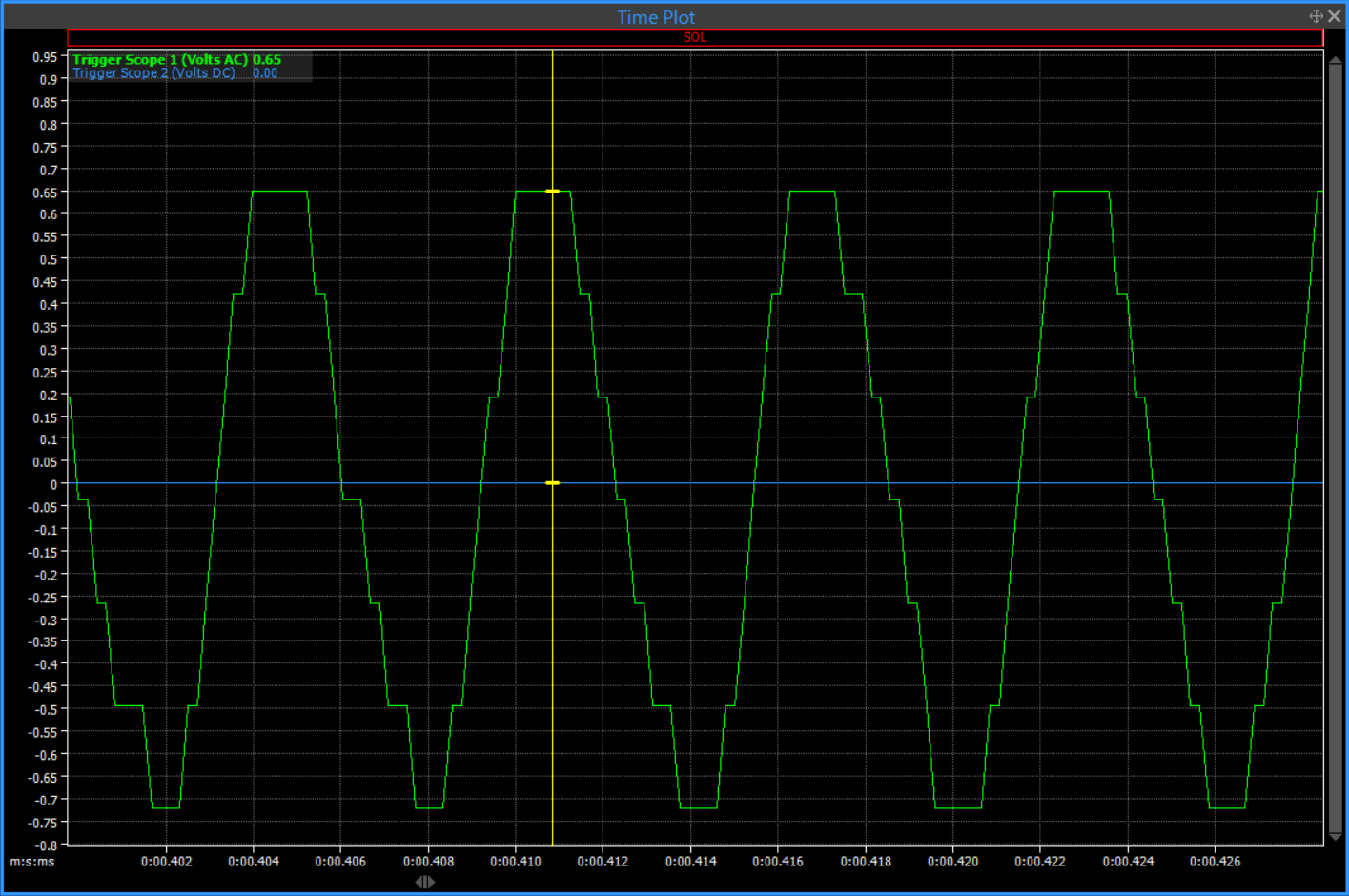Click the vertical scrollbar down arrow
Image resolution: width=1349 pixels, height=896 pixels.
coord(1336,837)
